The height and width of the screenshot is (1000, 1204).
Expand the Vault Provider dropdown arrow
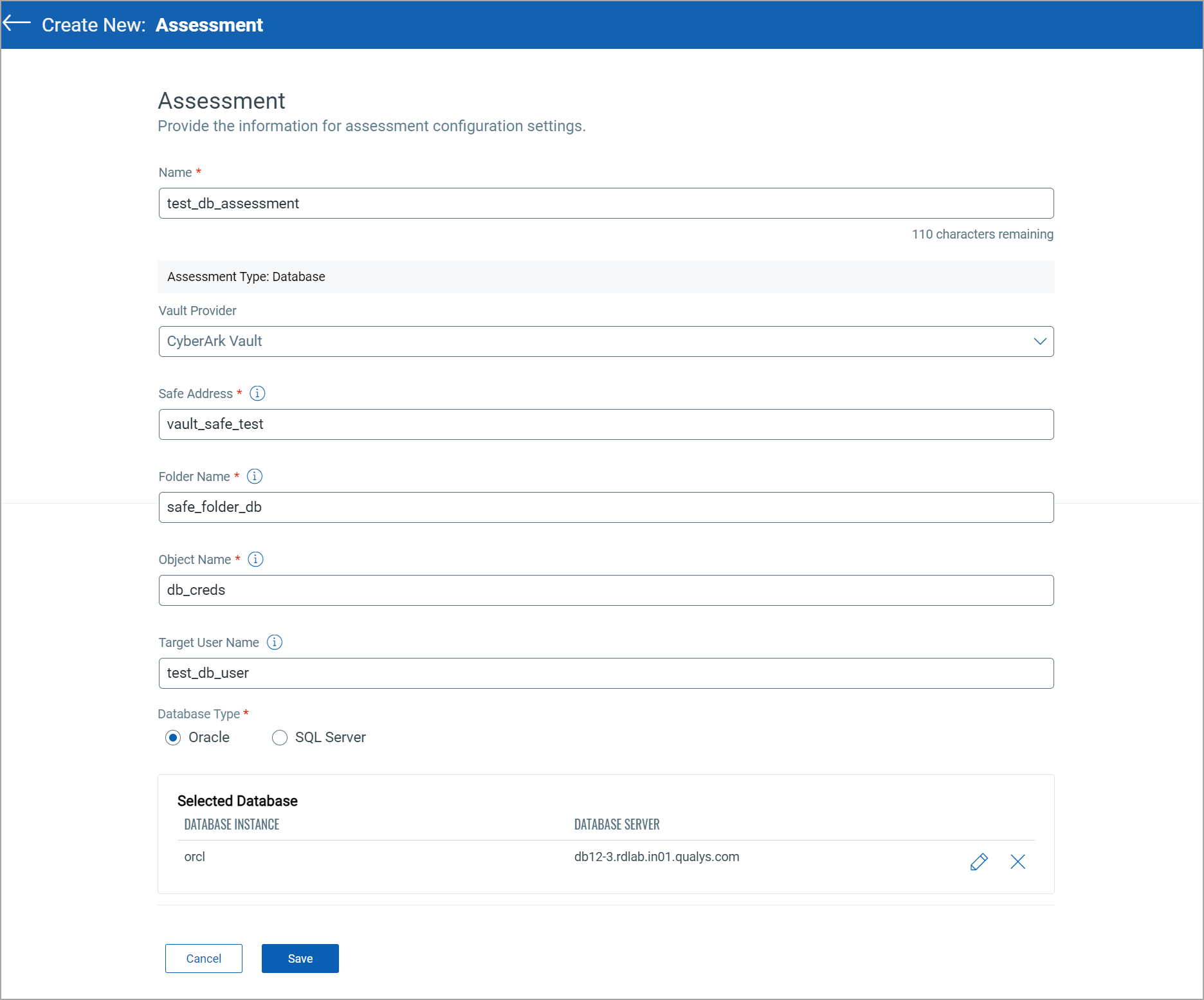[1039, 341]
